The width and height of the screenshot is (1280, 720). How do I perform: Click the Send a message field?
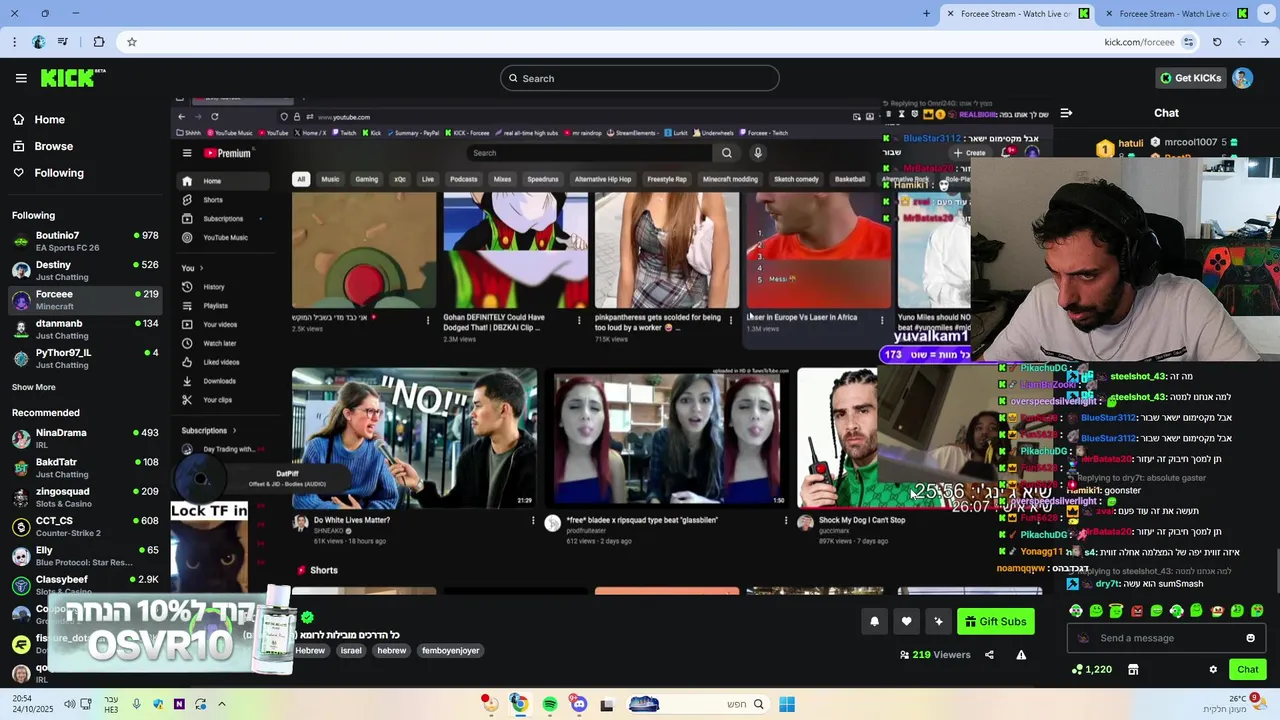tap(1166, 638)
